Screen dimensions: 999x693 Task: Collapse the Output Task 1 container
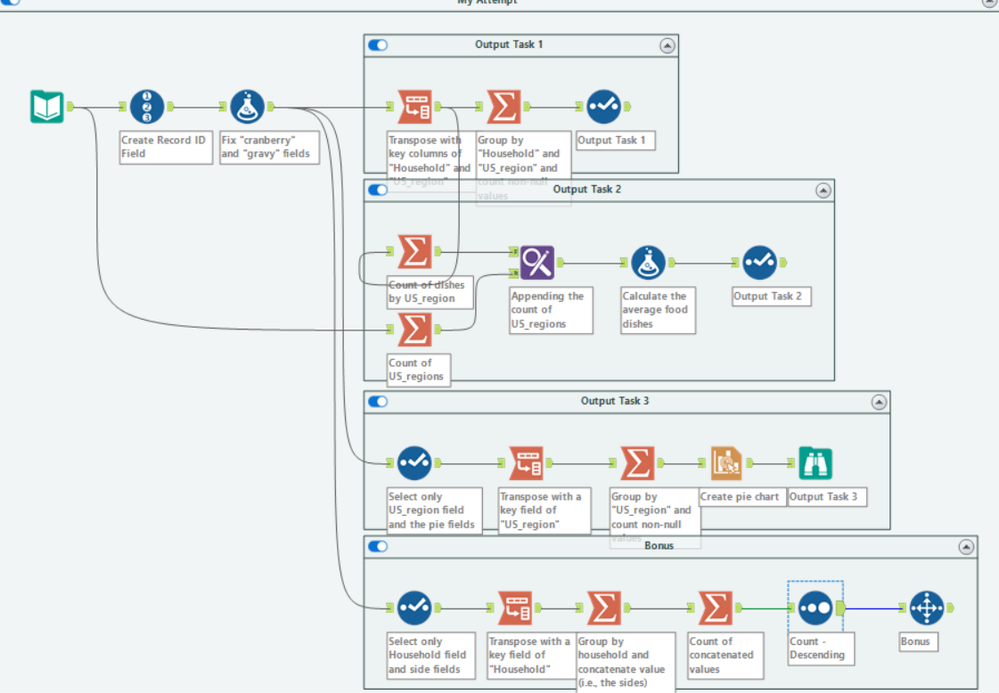click(667, 46)
